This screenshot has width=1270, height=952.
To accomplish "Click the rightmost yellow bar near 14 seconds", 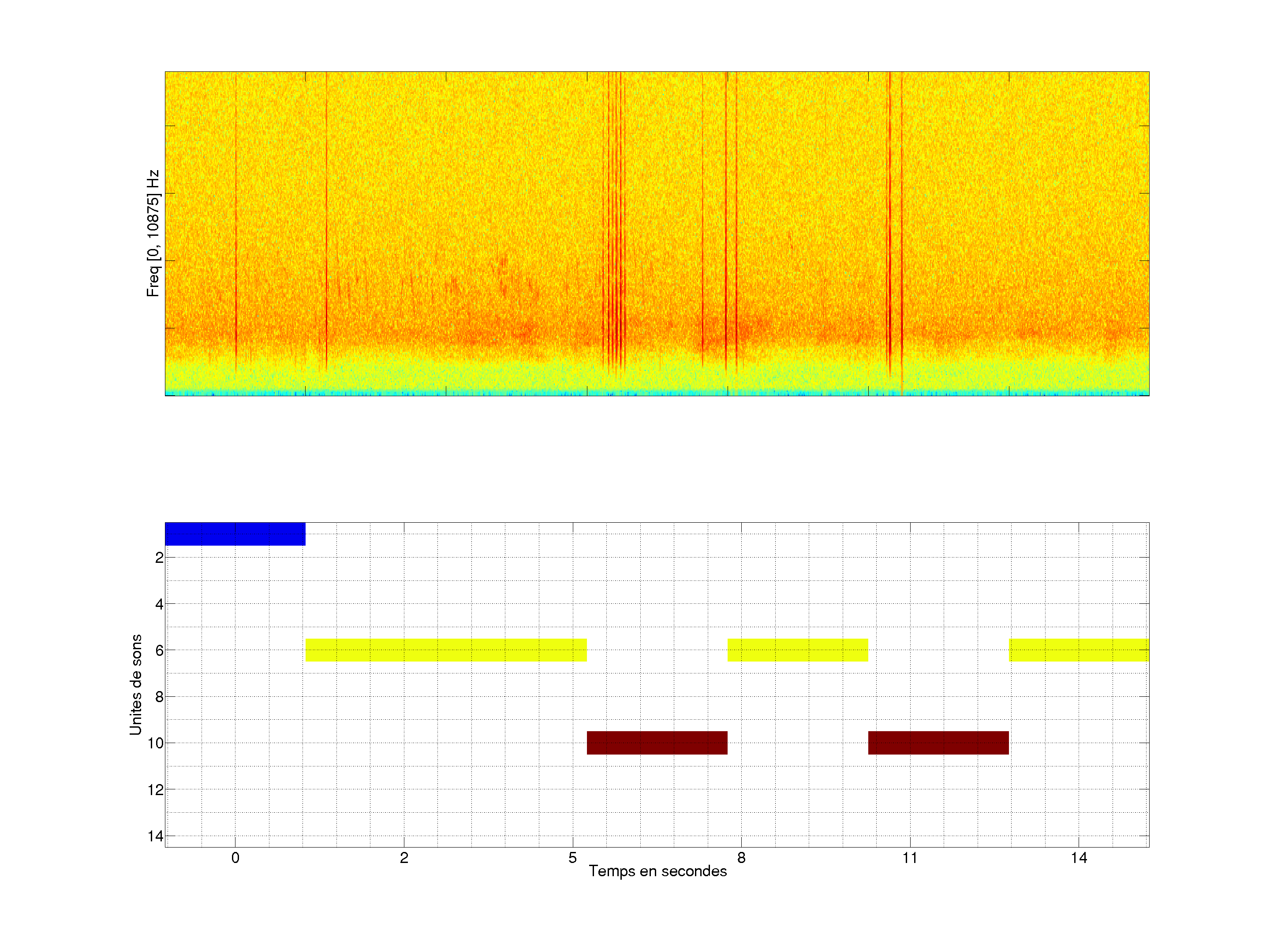I will click(1079, 650).
